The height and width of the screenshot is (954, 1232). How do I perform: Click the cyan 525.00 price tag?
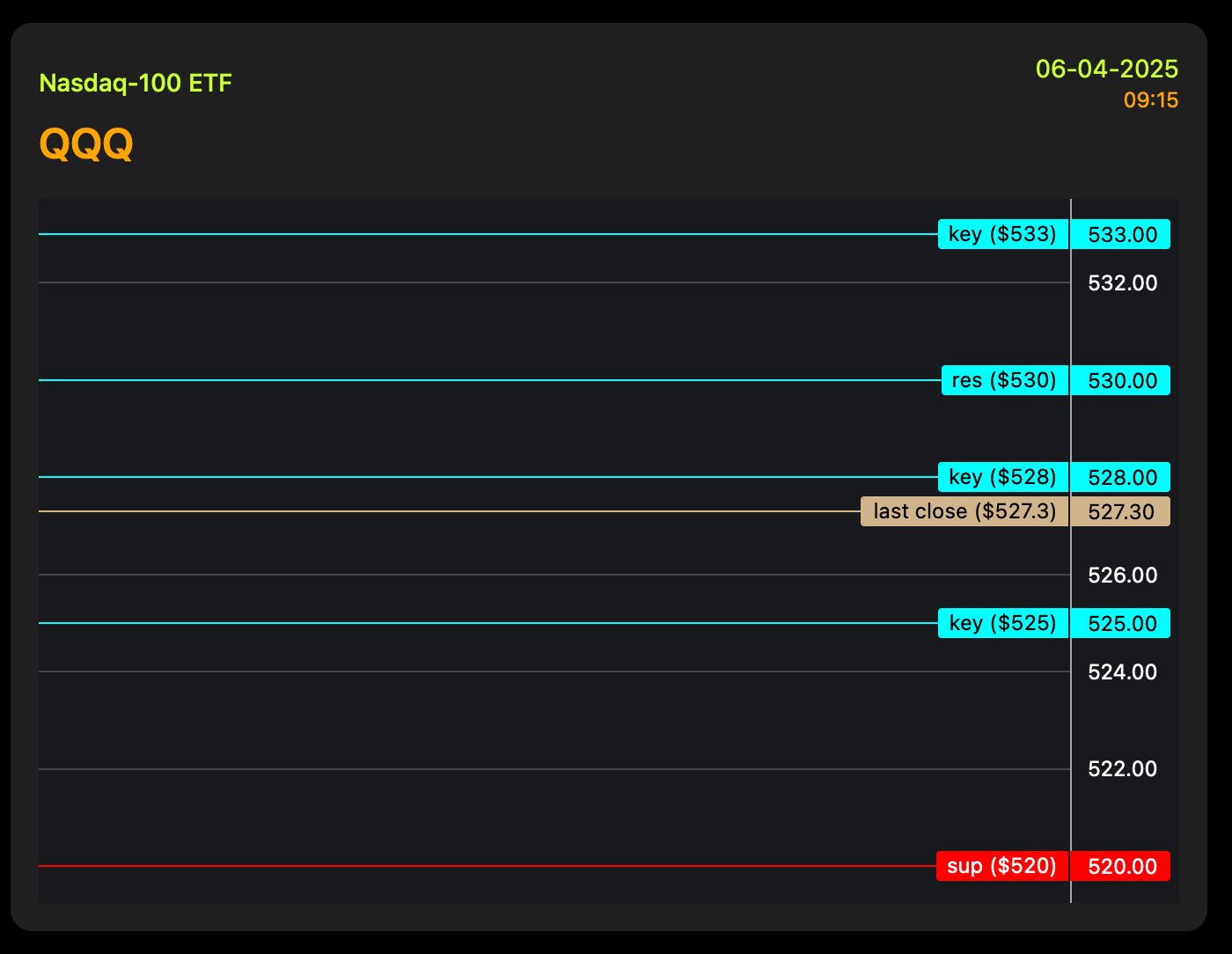pyautogui.click(x=1122, y=623)
